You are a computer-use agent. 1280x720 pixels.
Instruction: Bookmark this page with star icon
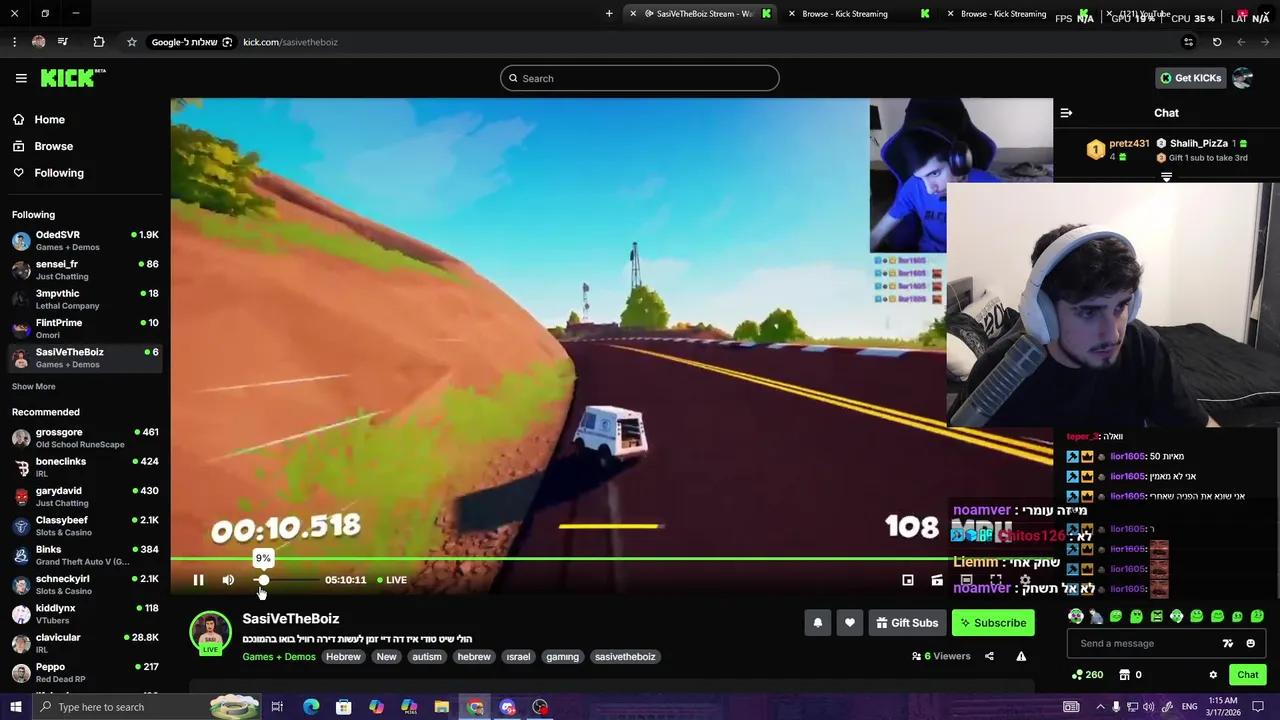pos(131,42)
